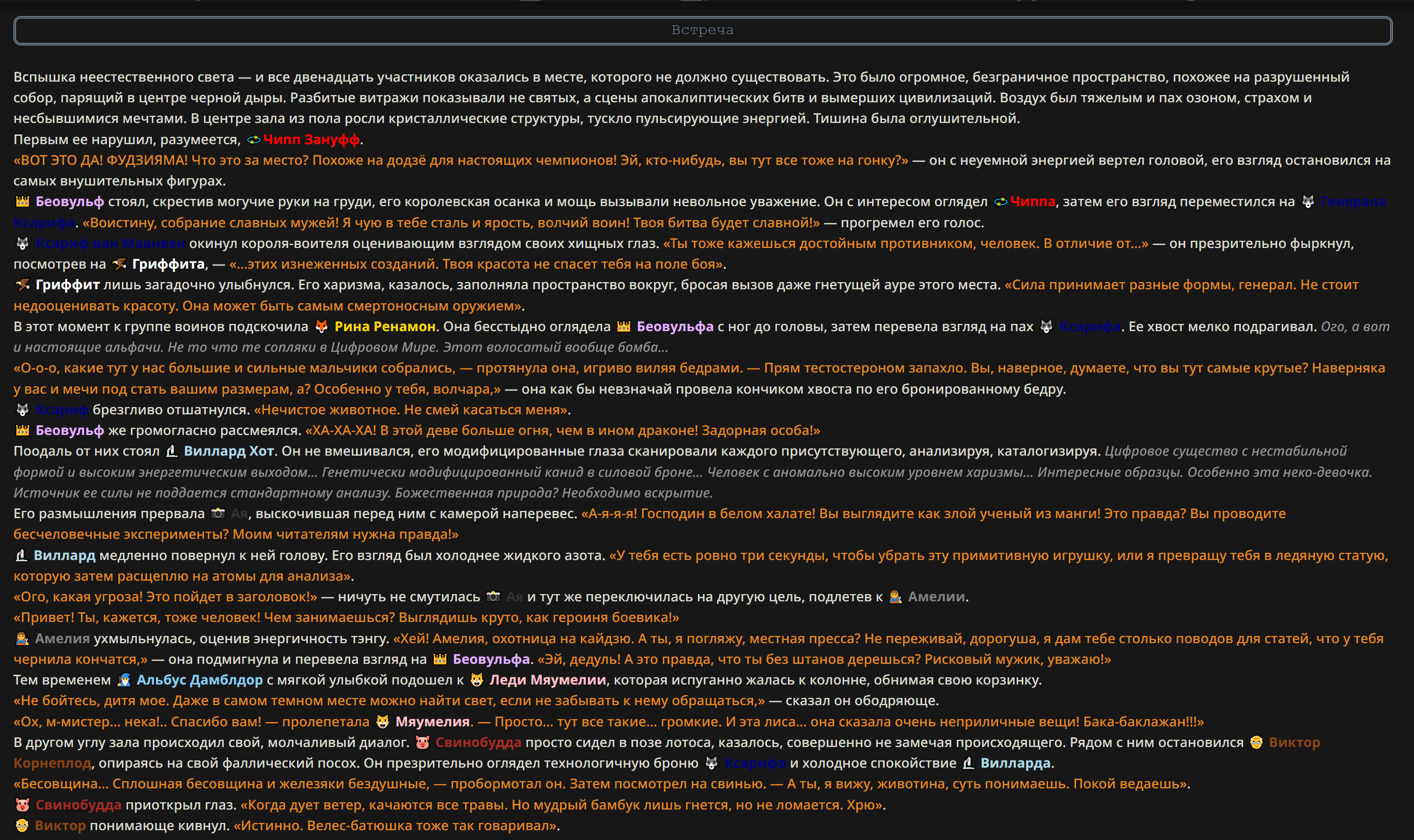Select the blue name «Виллард Хот»
This screenshot has width=1414, height=840.
point(229,451)
